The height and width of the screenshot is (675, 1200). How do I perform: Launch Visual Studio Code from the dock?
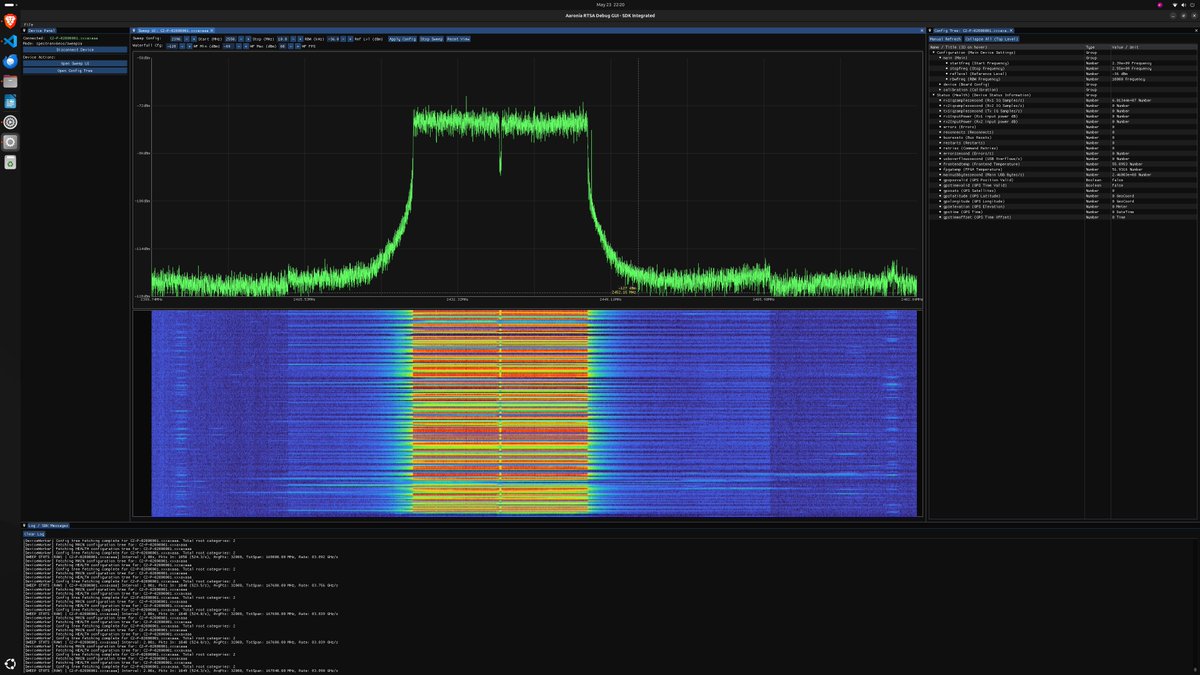(10, 41)
